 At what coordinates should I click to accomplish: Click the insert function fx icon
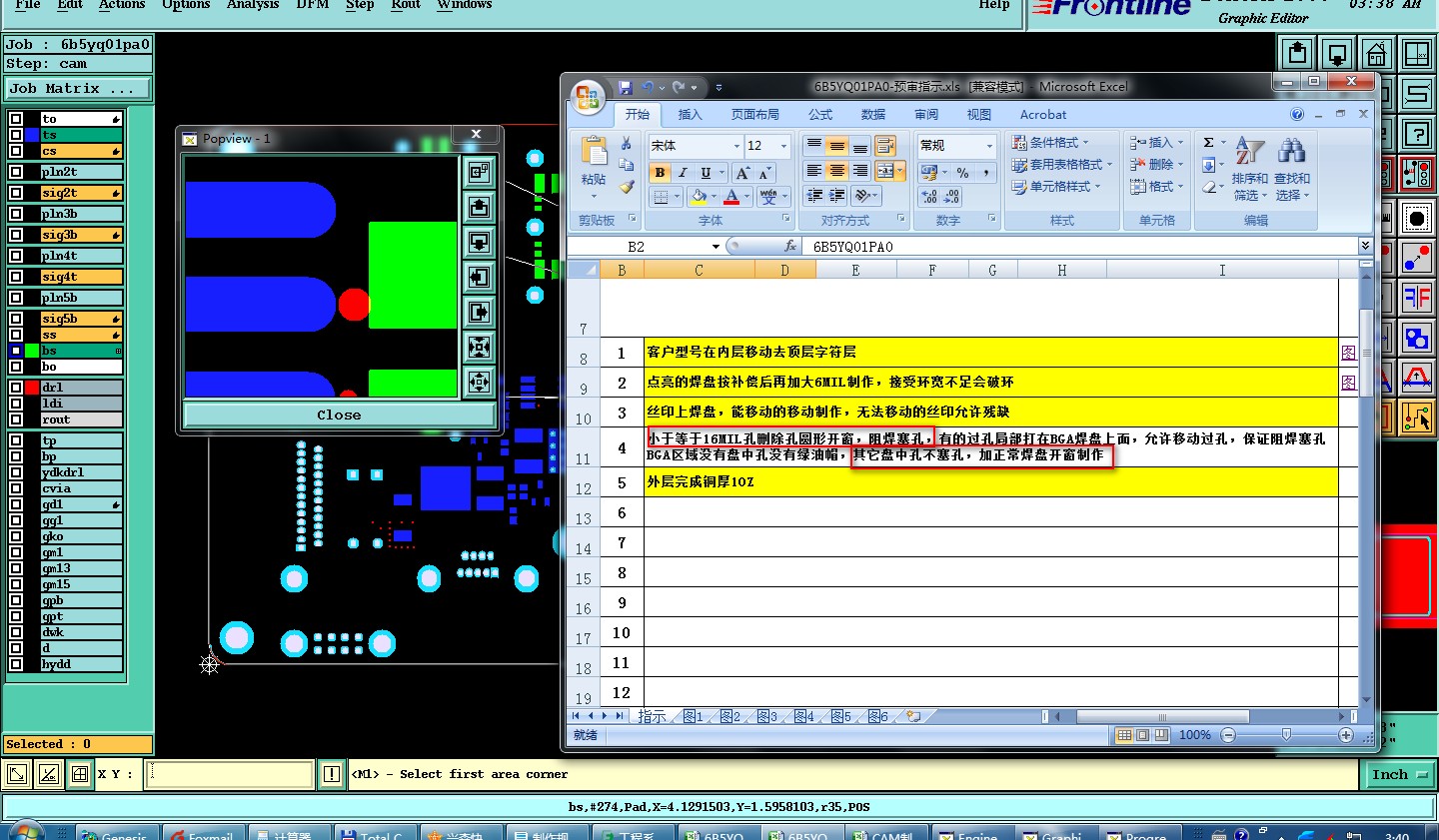click(790, 246)
